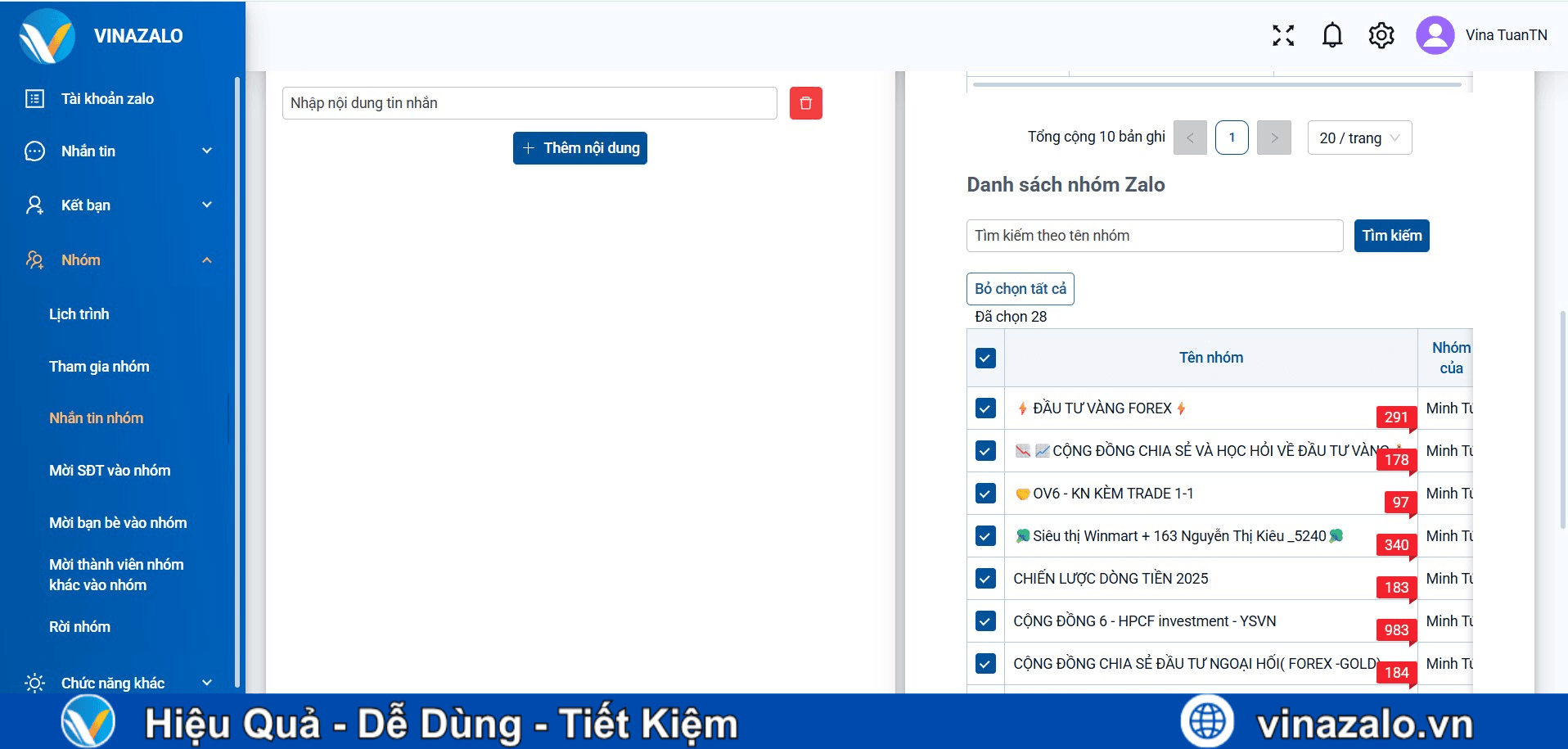Open the 20 / trang page size dropdown
This screenshot has height=749, width=1568.
point(1358,138)
